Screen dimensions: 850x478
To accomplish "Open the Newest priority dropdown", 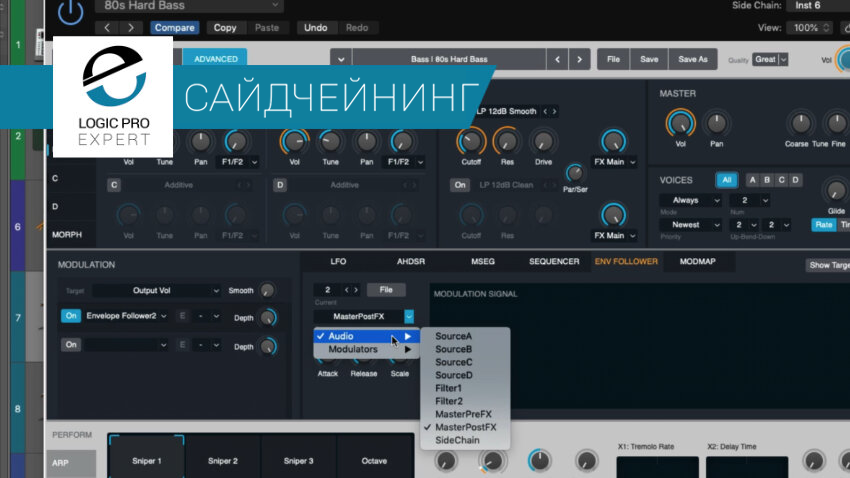I will [x=690, y=224].
